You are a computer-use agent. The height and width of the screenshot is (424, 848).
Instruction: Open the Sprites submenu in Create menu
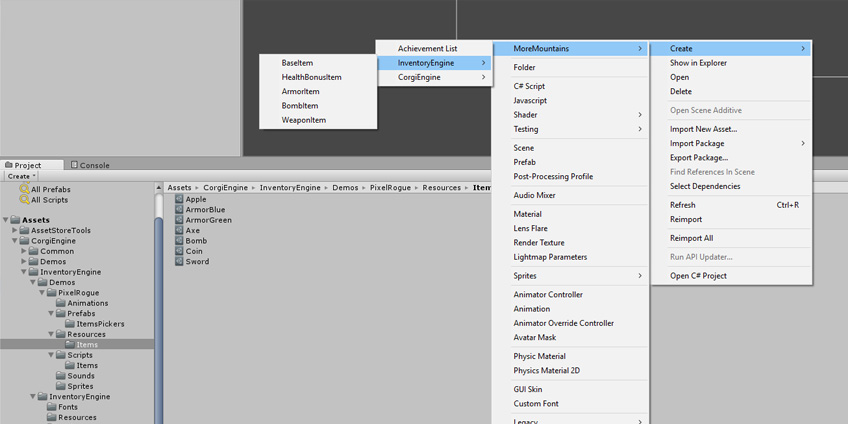(x=570, y=276)
